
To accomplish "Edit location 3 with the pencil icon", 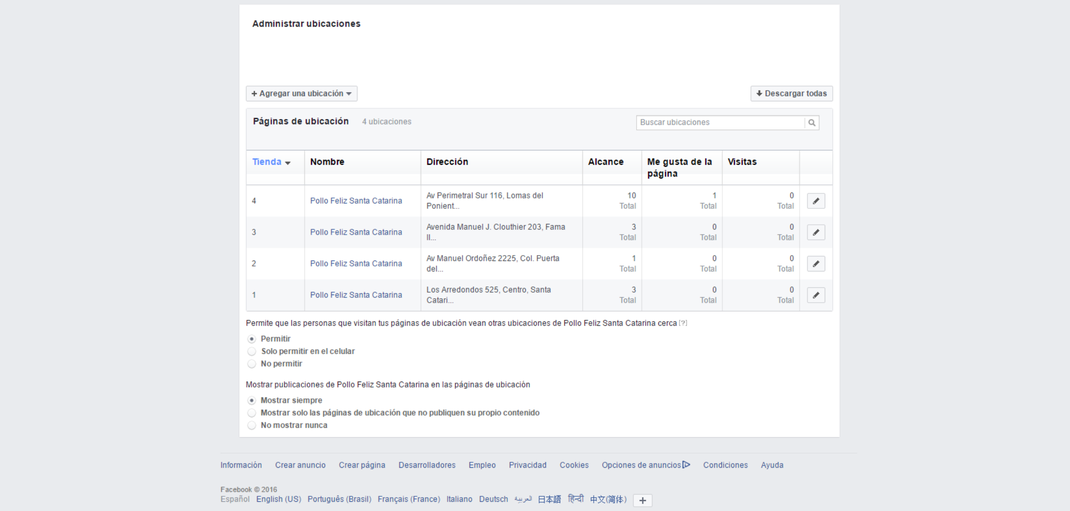I will 815,232.
